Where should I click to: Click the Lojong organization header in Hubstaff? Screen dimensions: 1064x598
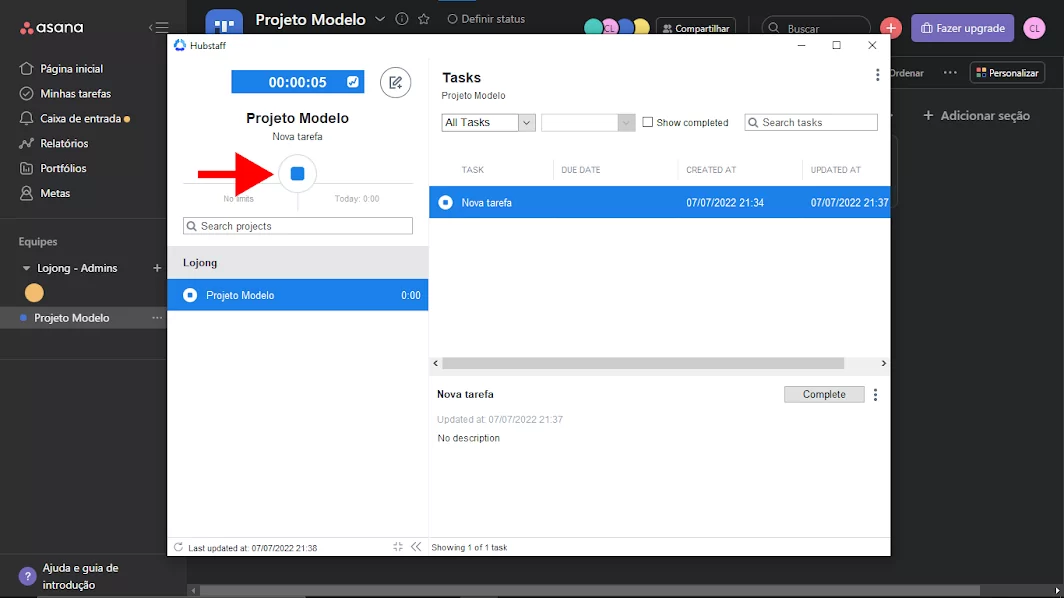pyautogui.click(x=298, y=263)
